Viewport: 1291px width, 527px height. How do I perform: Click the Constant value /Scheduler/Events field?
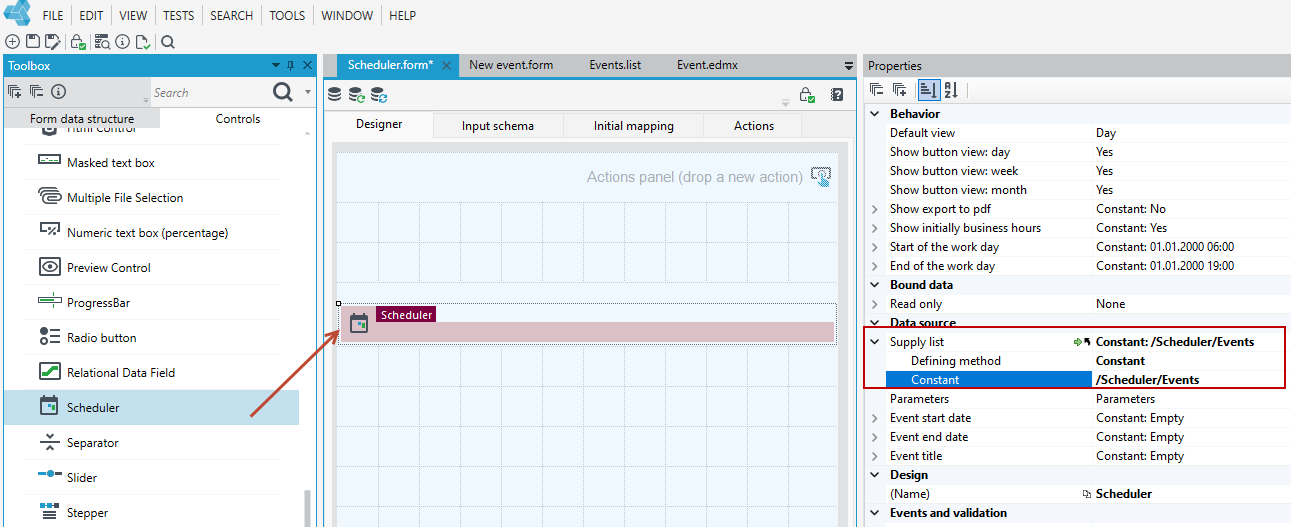click(1187, 380)
